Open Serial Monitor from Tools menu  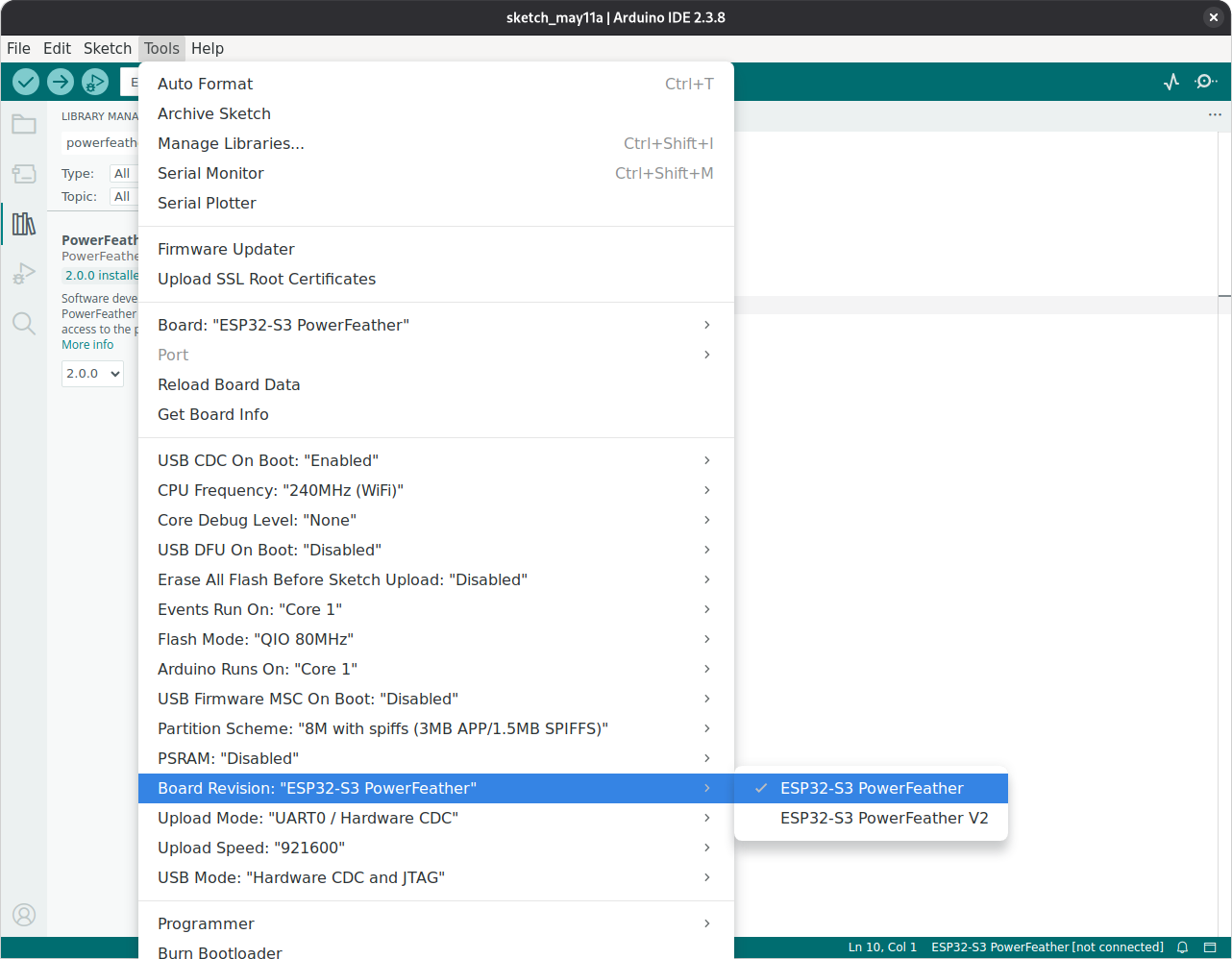click(x=436, y=173)
